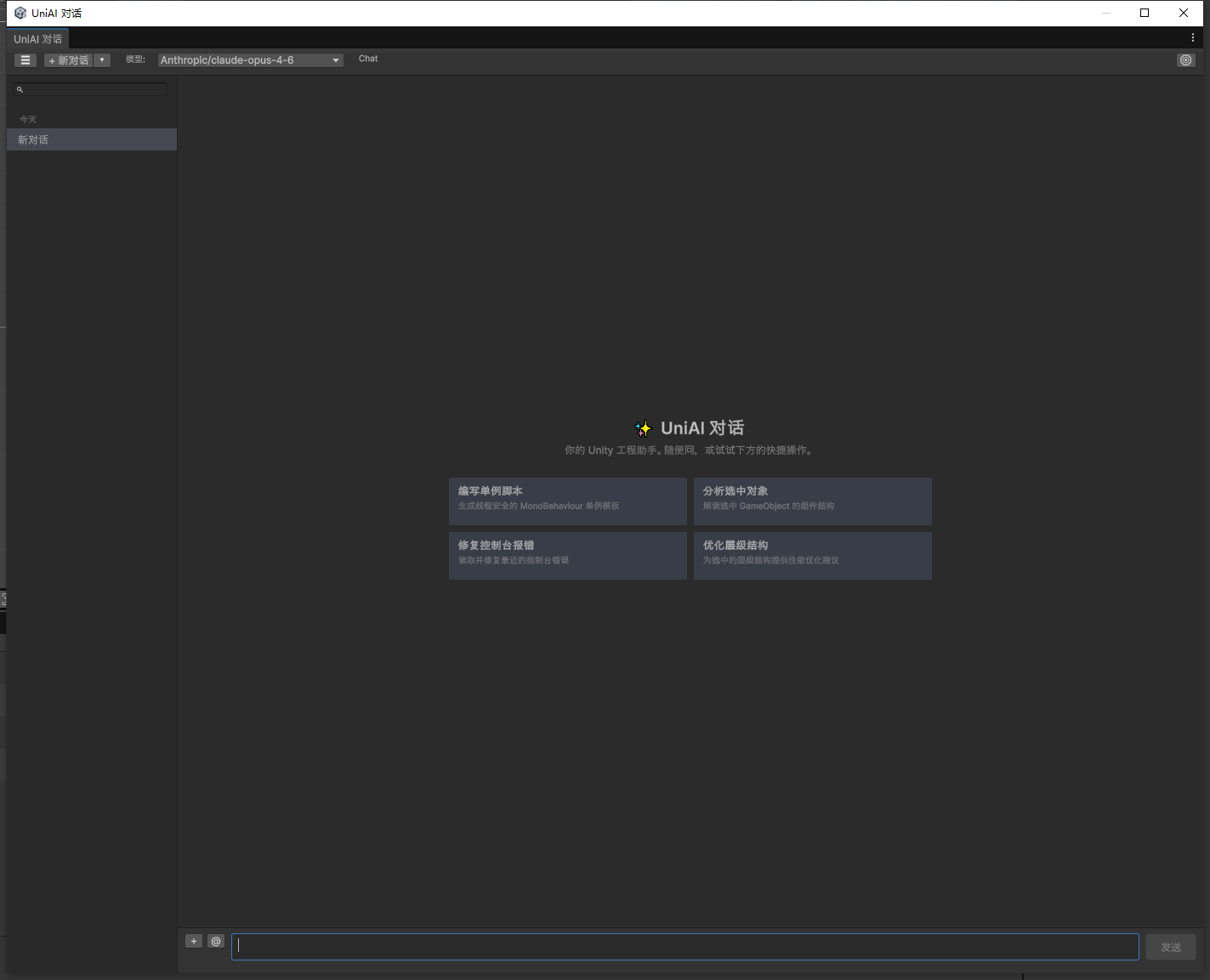
Task: Maximize the UniAI 对话 window
Action: [1145, 13]
